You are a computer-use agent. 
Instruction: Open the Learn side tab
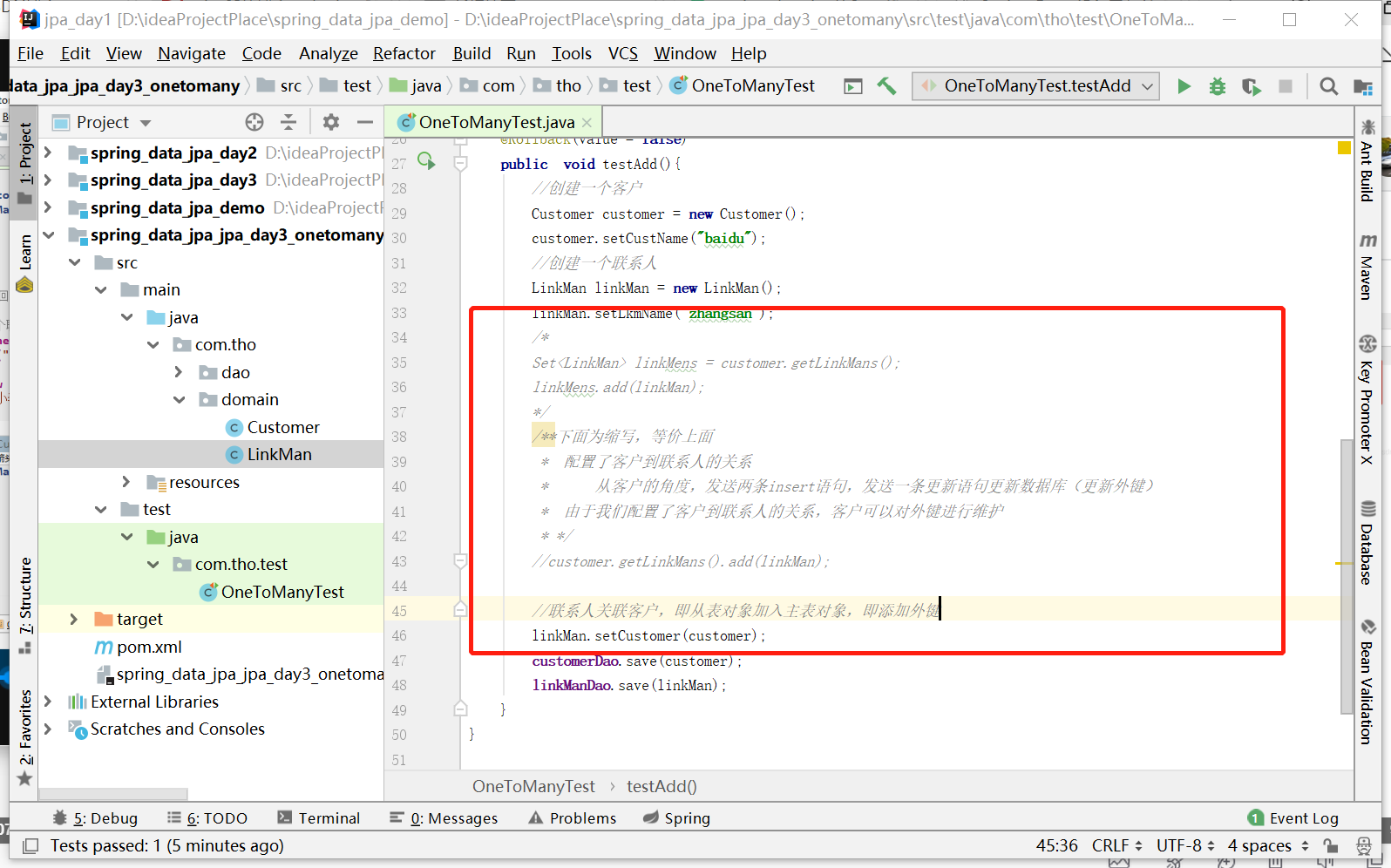(x=25, y=262)
